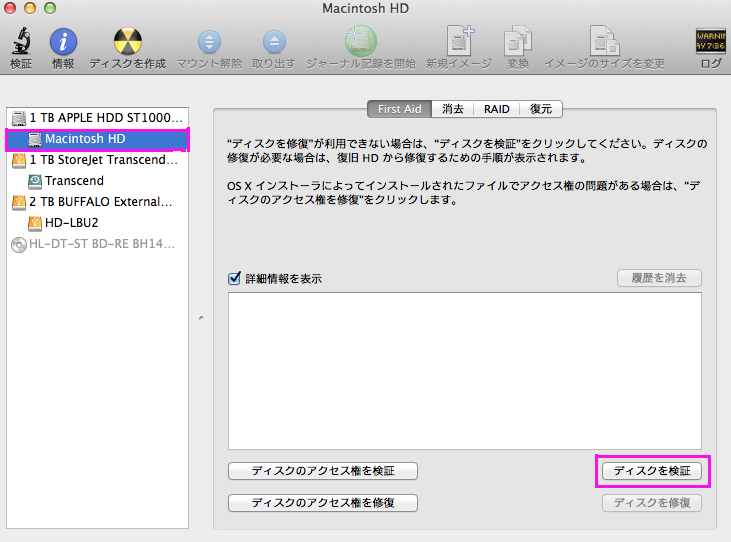Click the 検証 microscope toolbar icon
This screenshot has width=731, height=542.
click(21, 41)
